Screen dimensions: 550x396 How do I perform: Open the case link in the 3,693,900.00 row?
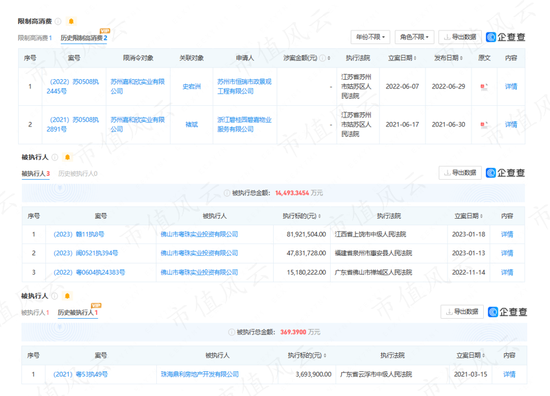click(80, 375)
